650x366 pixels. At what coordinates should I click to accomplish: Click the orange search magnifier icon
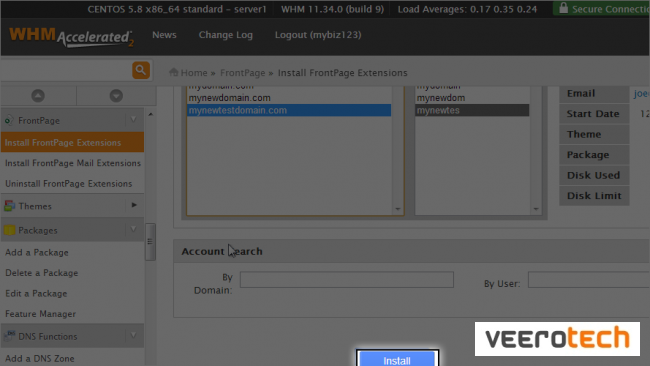[141, 70]
